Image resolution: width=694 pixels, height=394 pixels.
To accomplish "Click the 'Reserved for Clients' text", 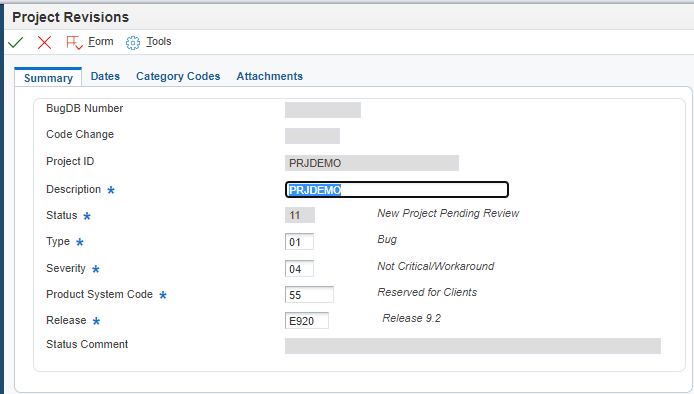I will click(427, 292).
